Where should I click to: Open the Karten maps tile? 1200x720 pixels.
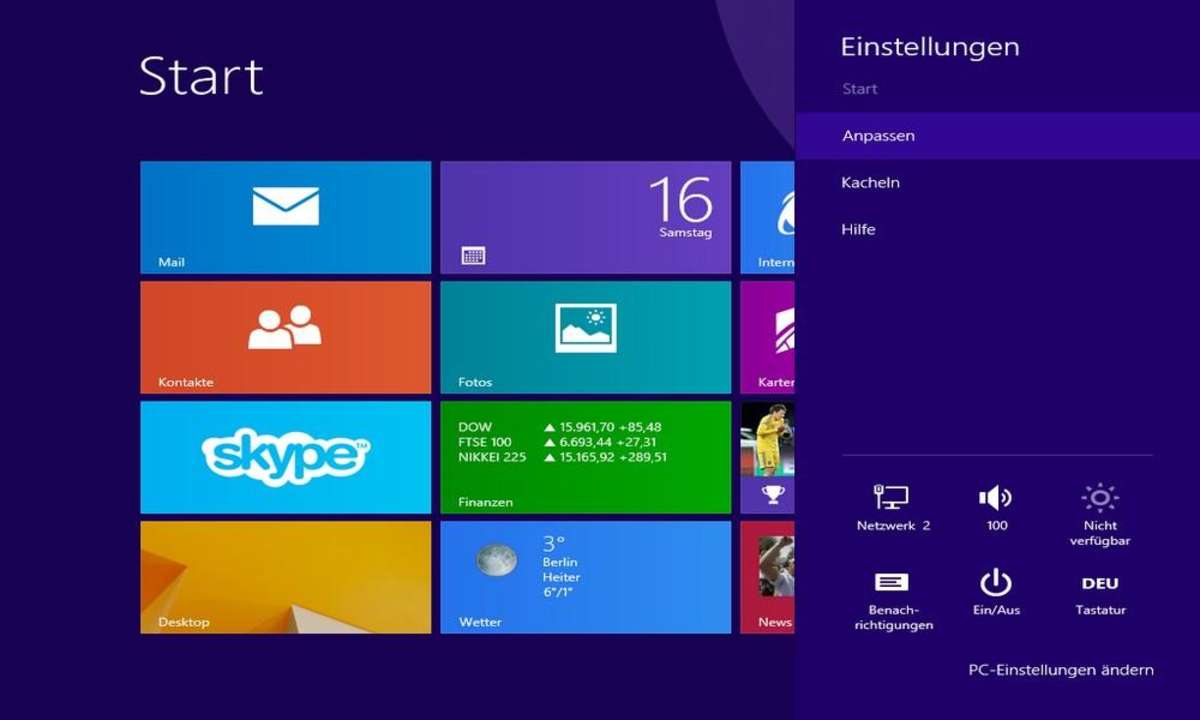[x=768, y=337]
